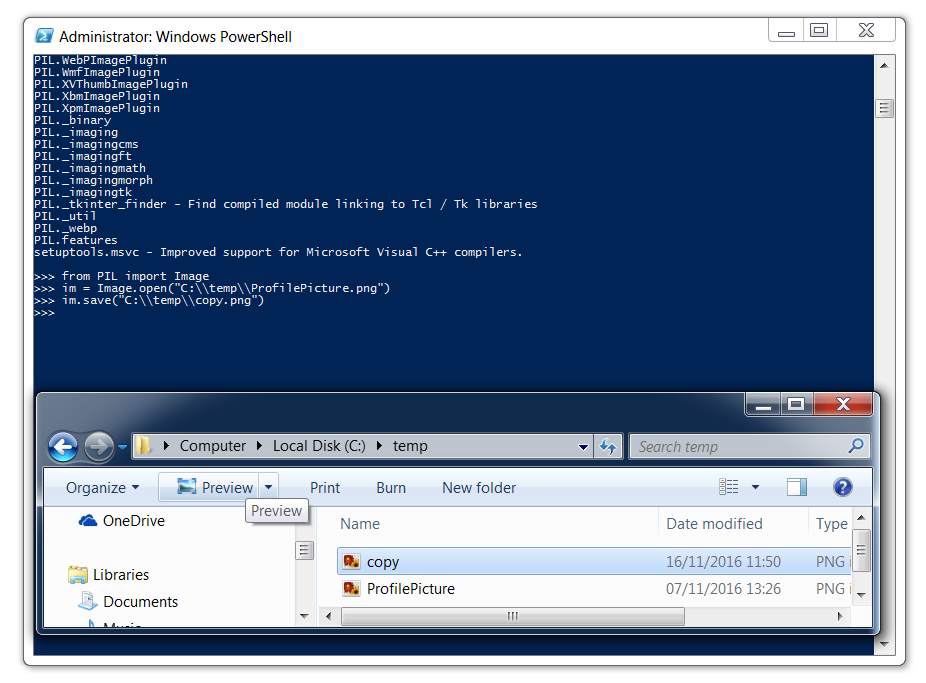Click the file list vertical scroll up arrow
The width and height of the screenshot is (926, 683).
861,518
